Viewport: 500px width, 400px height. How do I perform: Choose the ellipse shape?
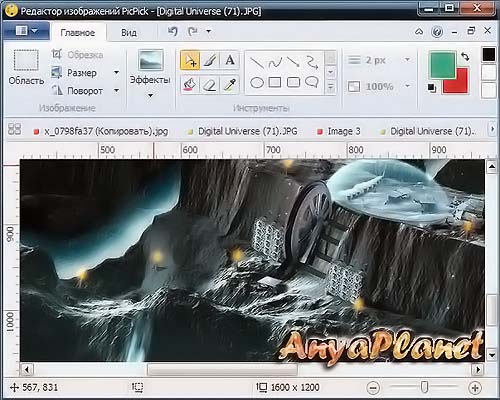coord(257,82)
